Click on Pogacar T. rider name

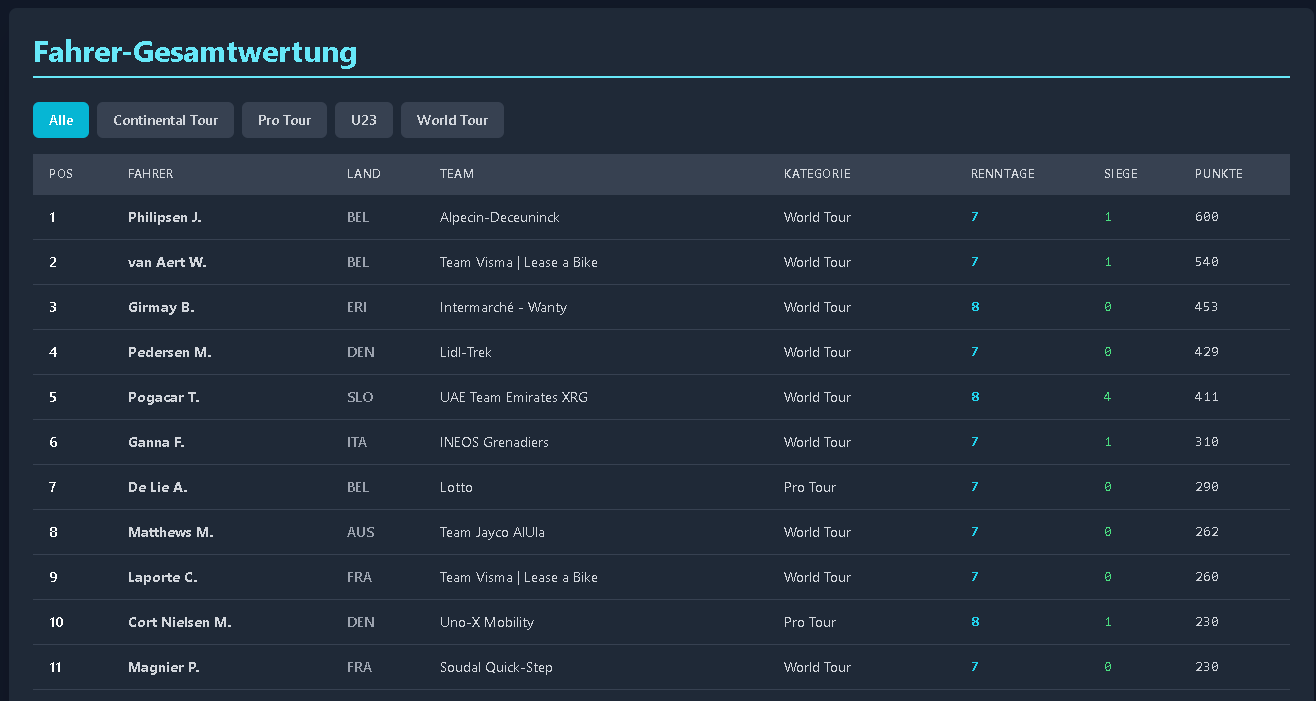point(163,397)
